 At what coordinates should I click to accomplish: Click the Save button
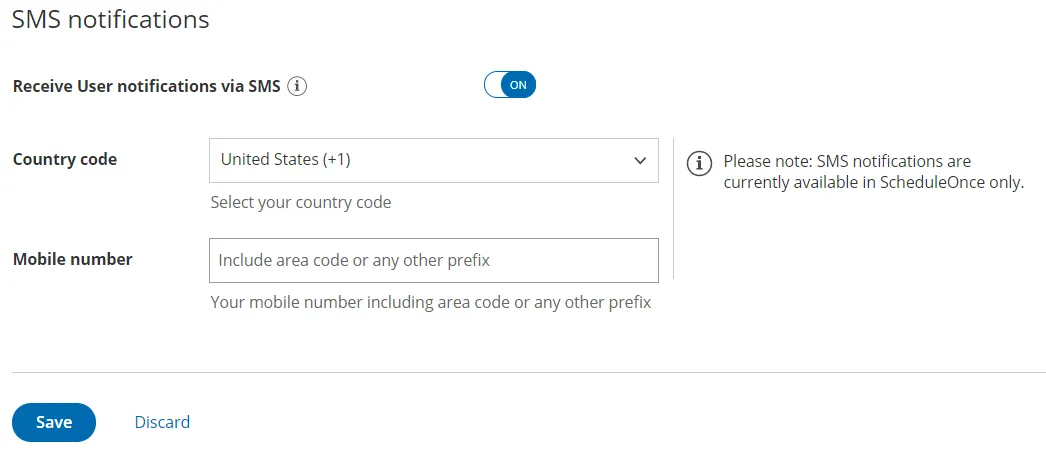click(x=54, y=422)
